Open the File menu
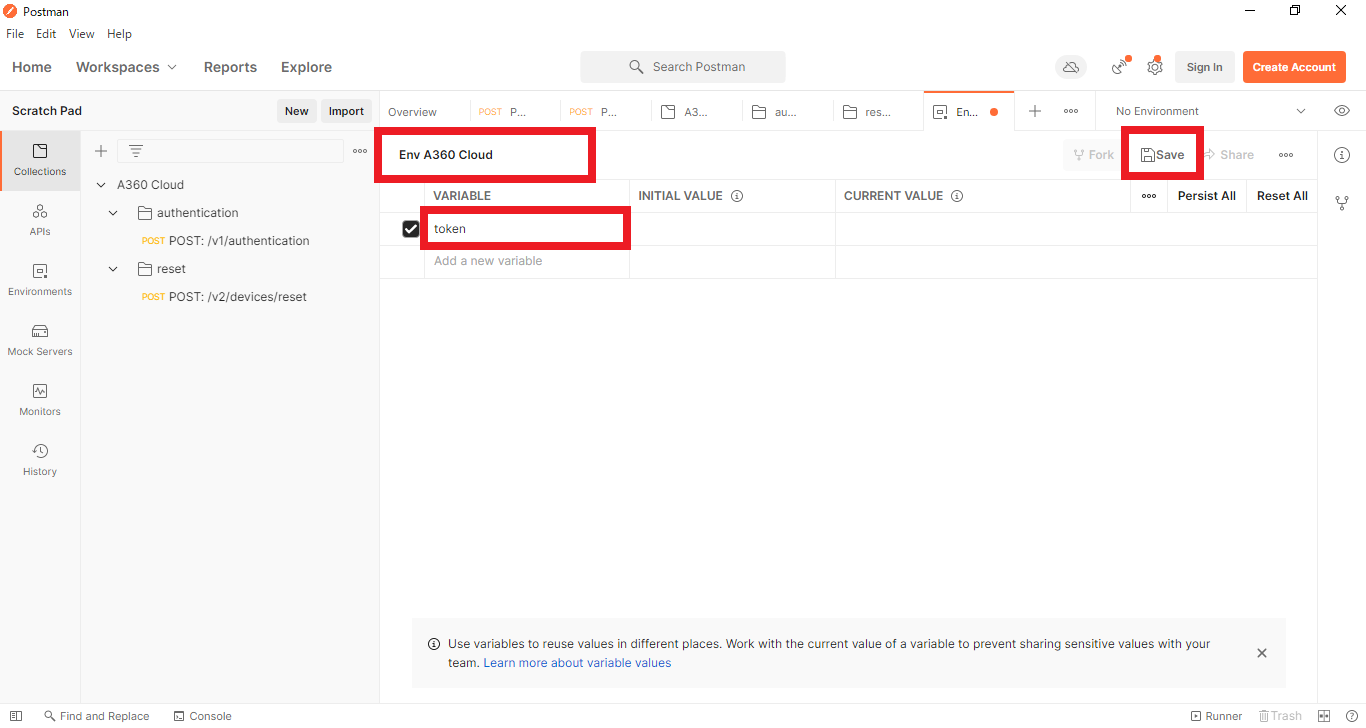Image resolution: width=1366 pixels, height=728 pixels. coord(15,34)
